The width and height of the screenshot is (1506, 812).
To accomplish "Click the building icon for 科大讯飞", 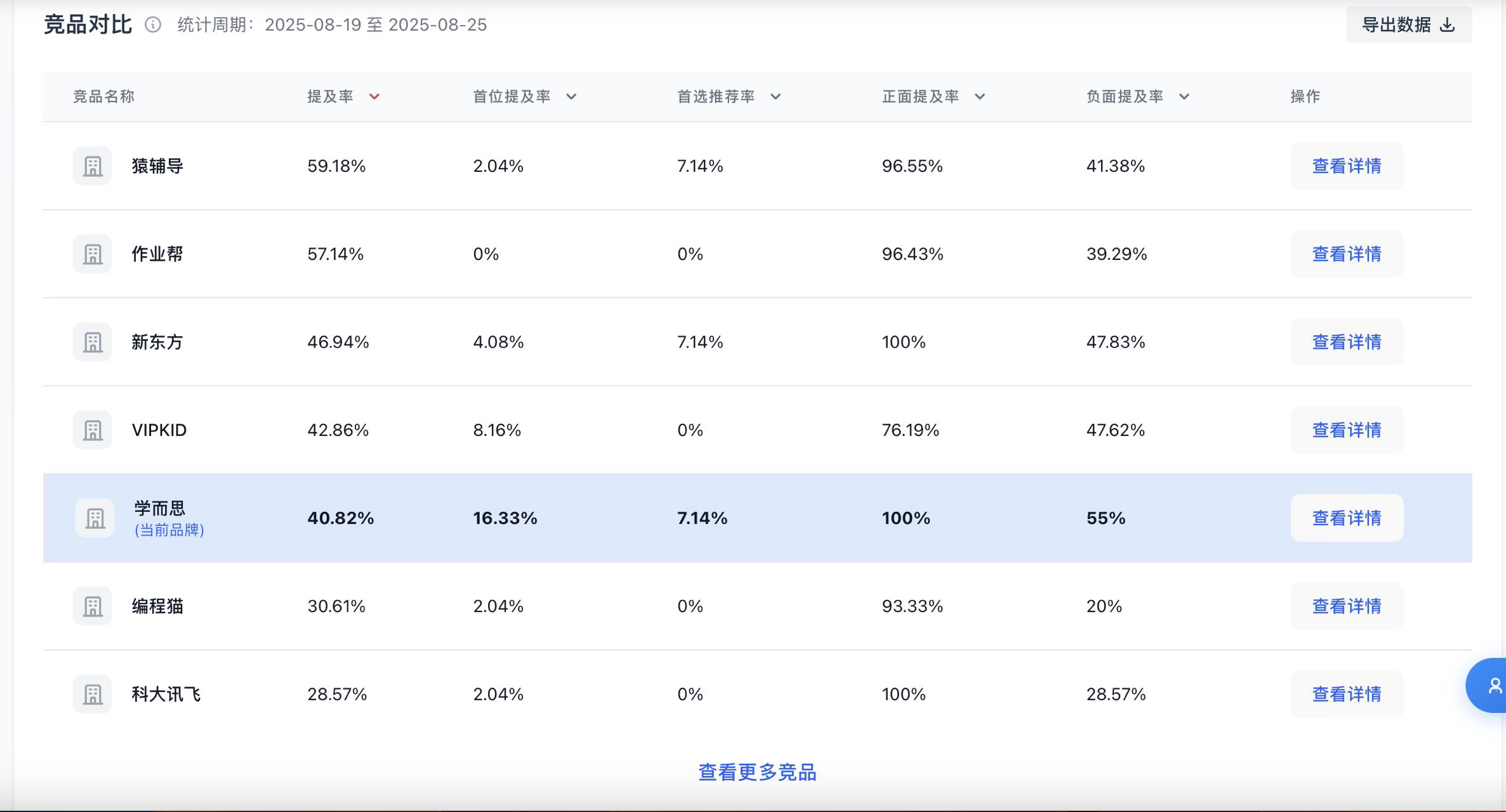I will (x=93, y=694).
